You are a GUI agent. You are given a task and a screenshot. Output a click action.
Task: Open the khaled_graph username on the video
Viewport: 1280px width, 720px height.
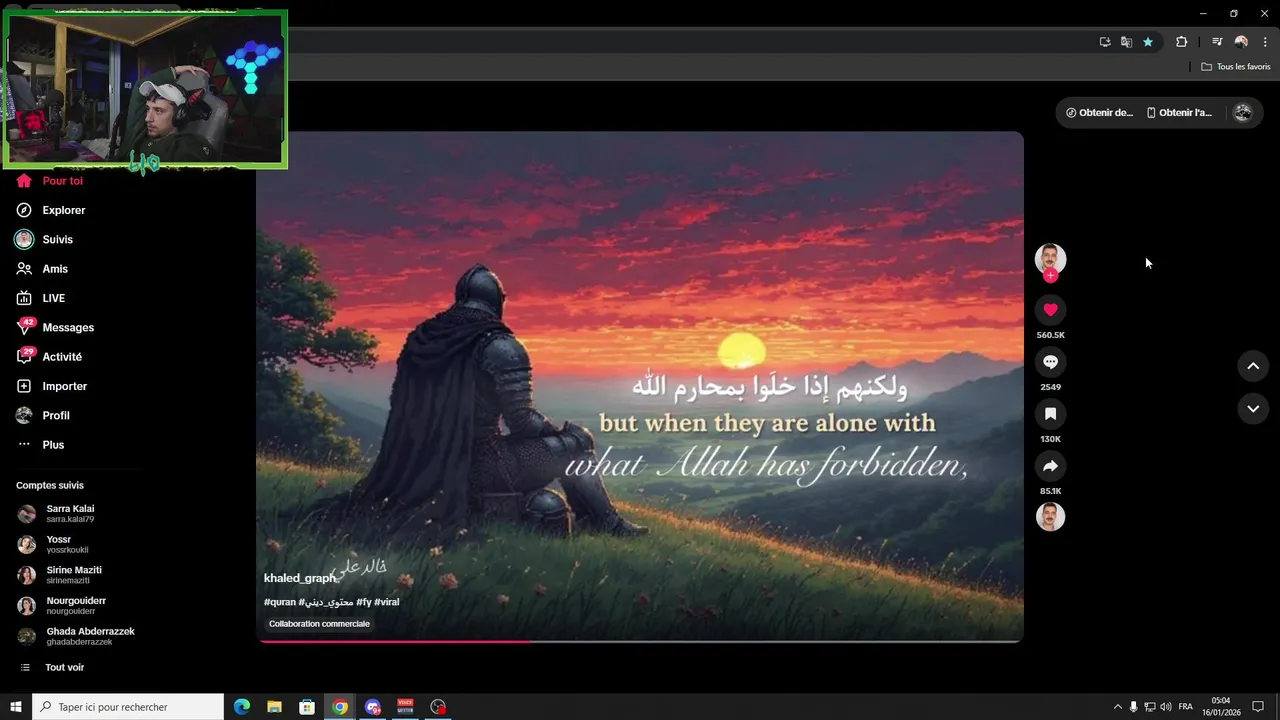(x=300, y=578)
